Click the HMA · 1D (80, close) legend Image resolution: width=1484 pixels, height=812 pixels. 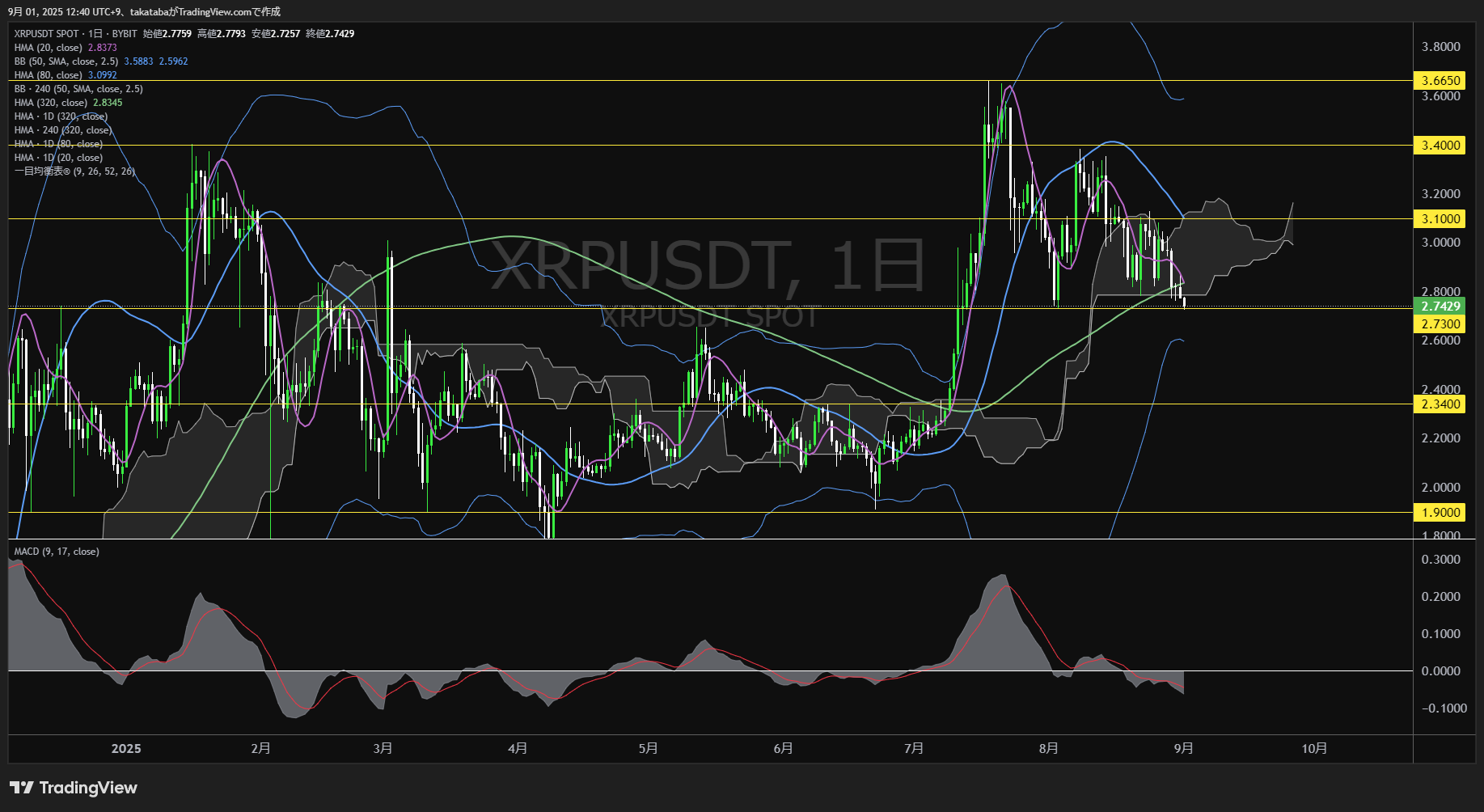click(58, 144)
